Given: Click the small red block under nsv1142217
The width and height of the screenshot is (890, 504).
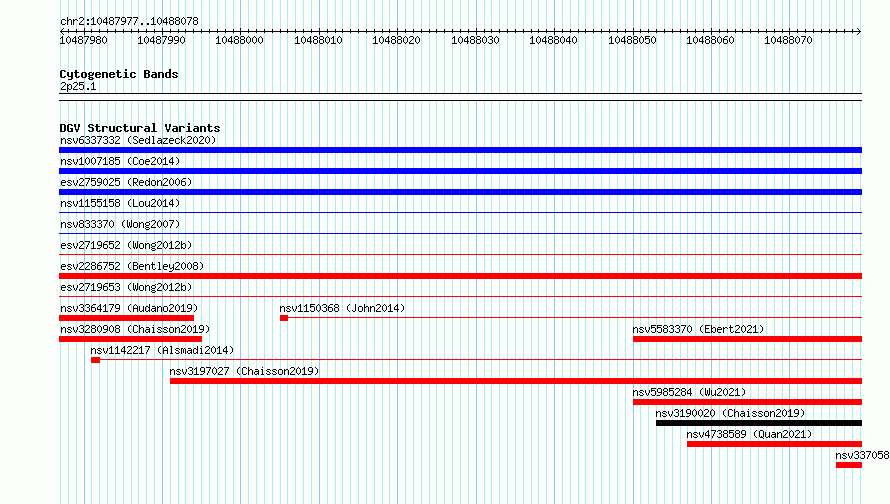Looking at the screenshot, I should tap(95, 360).
